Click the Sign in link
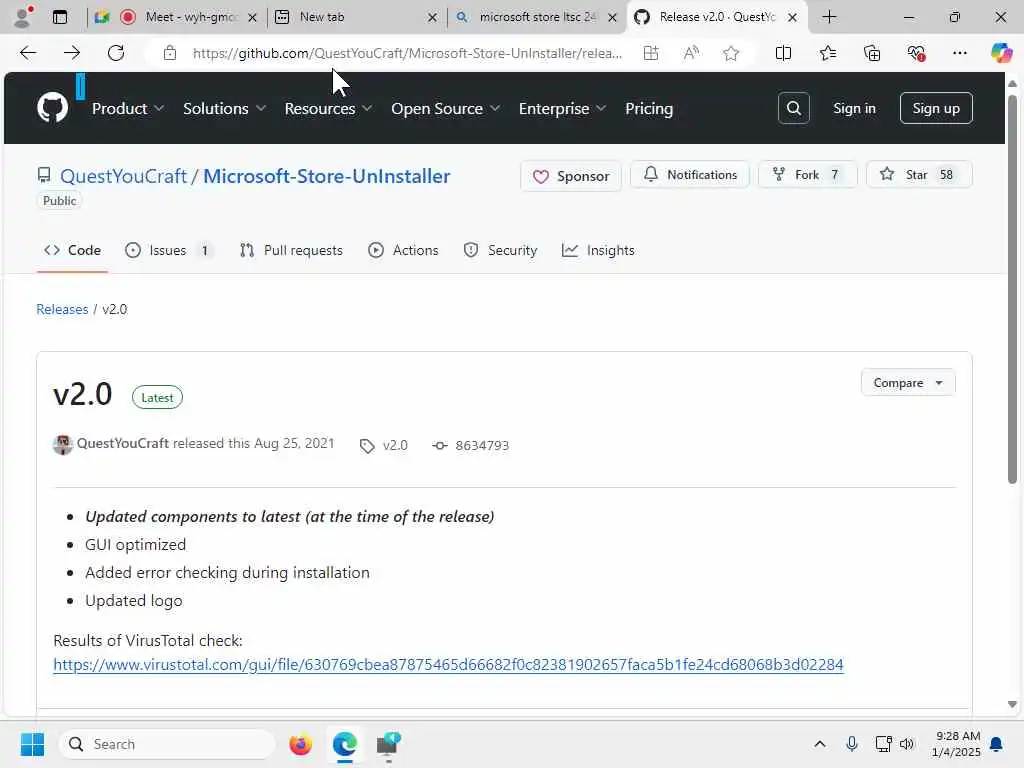1024x768 pixels. point(854,108)
